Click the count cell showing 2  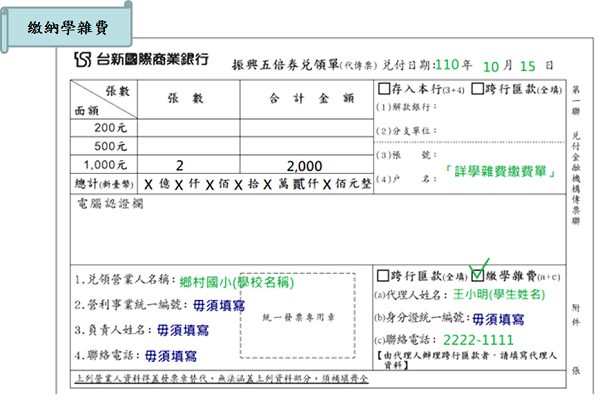(x=189, y=165)
